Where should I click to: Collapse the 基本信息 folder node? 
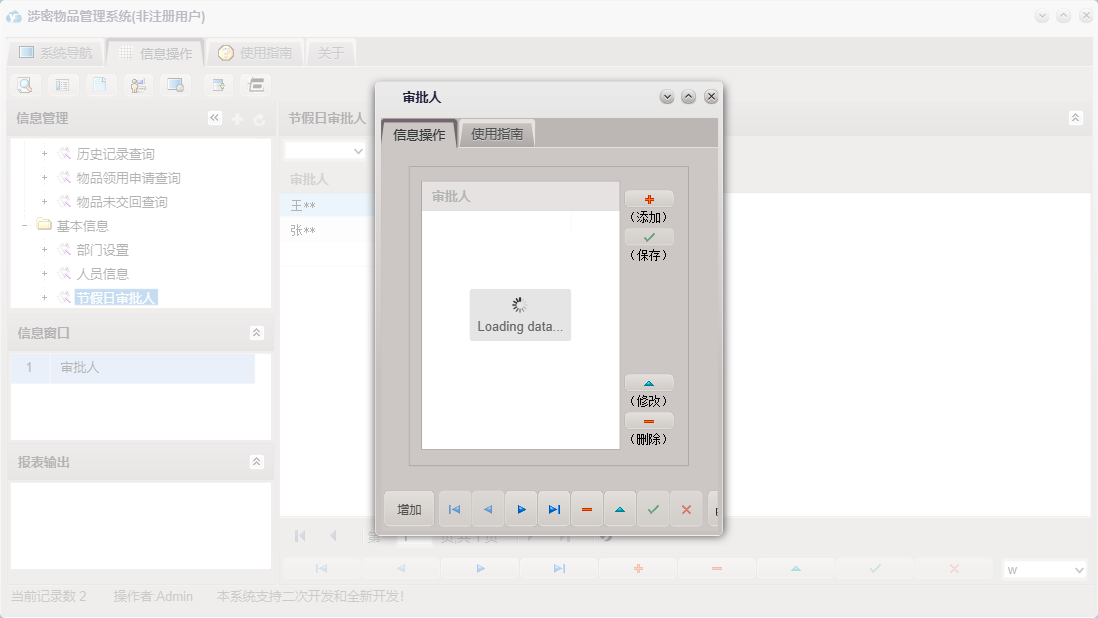[x=25, y=226]
